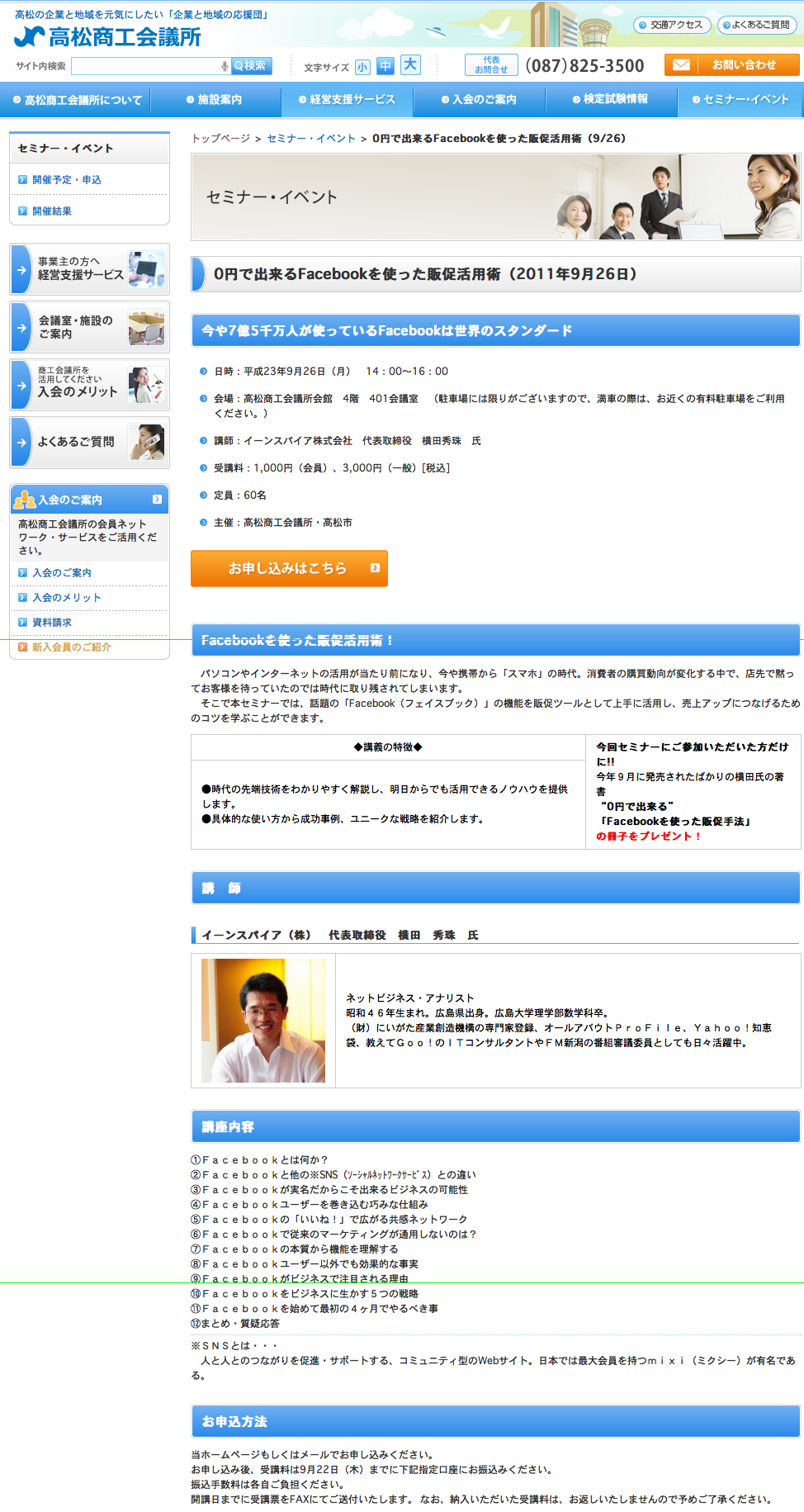Click arrow icon on お申し込みはこちら button

pyautogui.click(x=375, y=568)
